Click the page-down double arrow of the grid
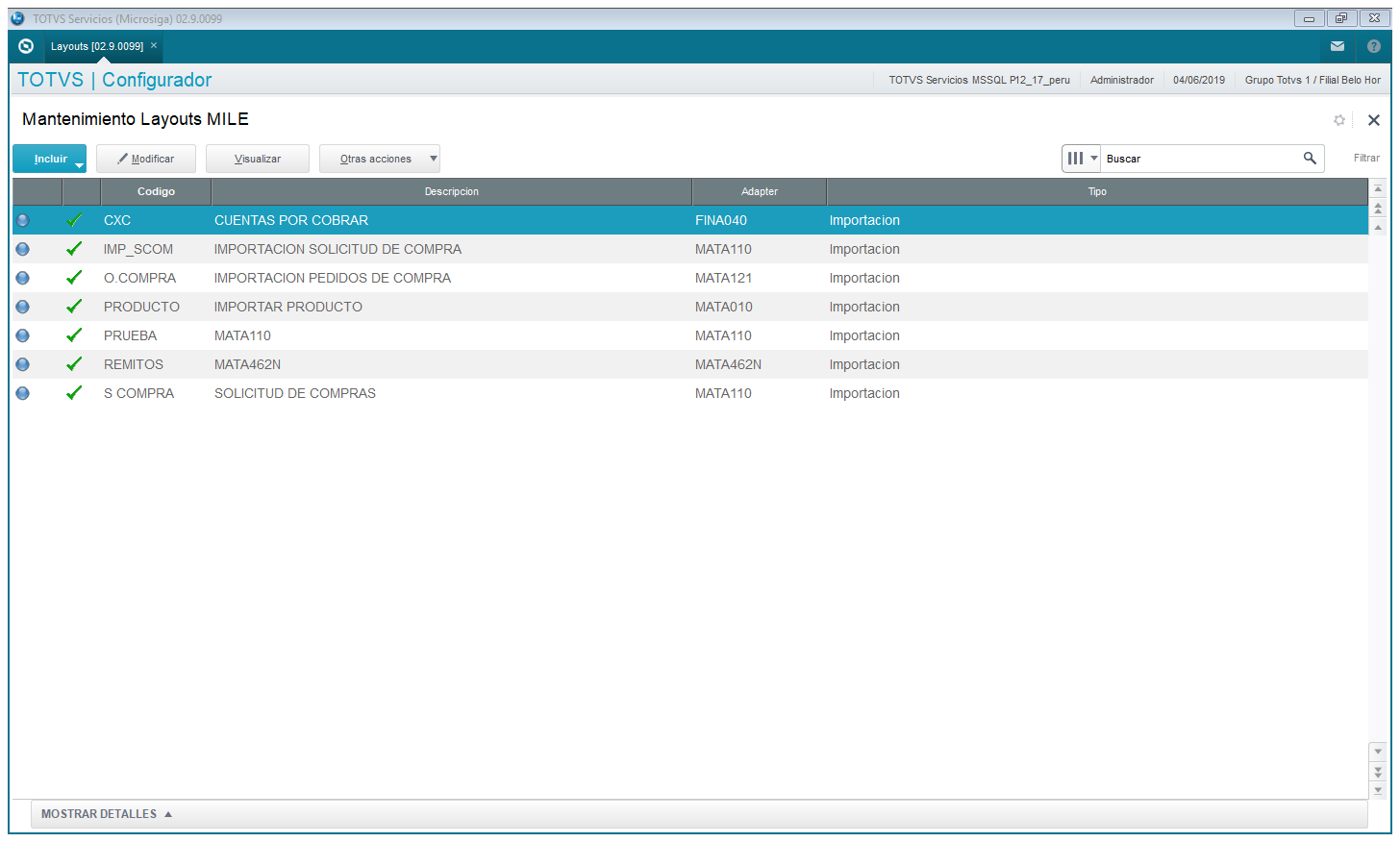1400x842 pixels. click(x=1378, y=771)
